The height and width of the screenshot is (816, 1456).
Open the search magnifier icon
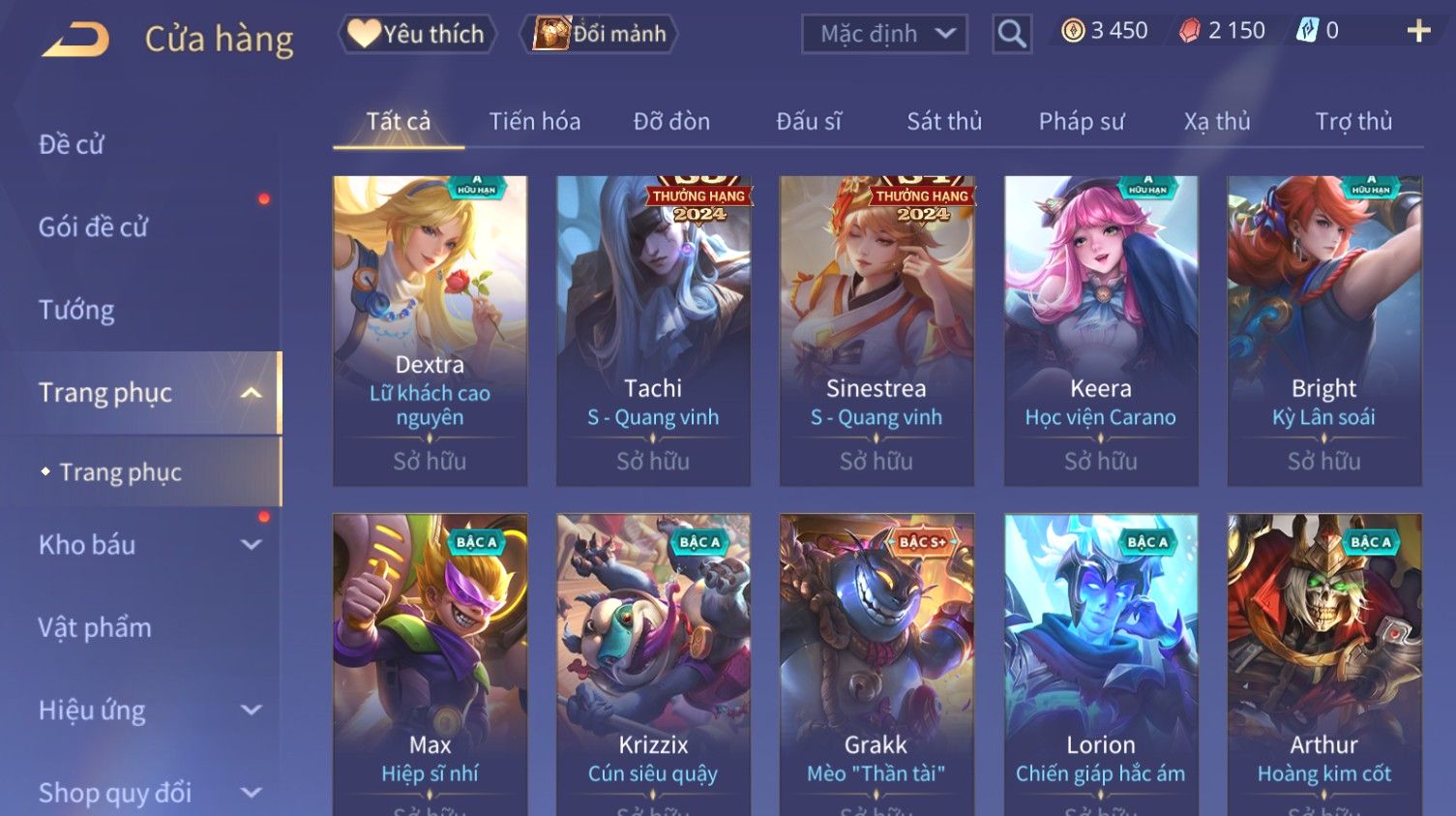tap(1012, 34)
